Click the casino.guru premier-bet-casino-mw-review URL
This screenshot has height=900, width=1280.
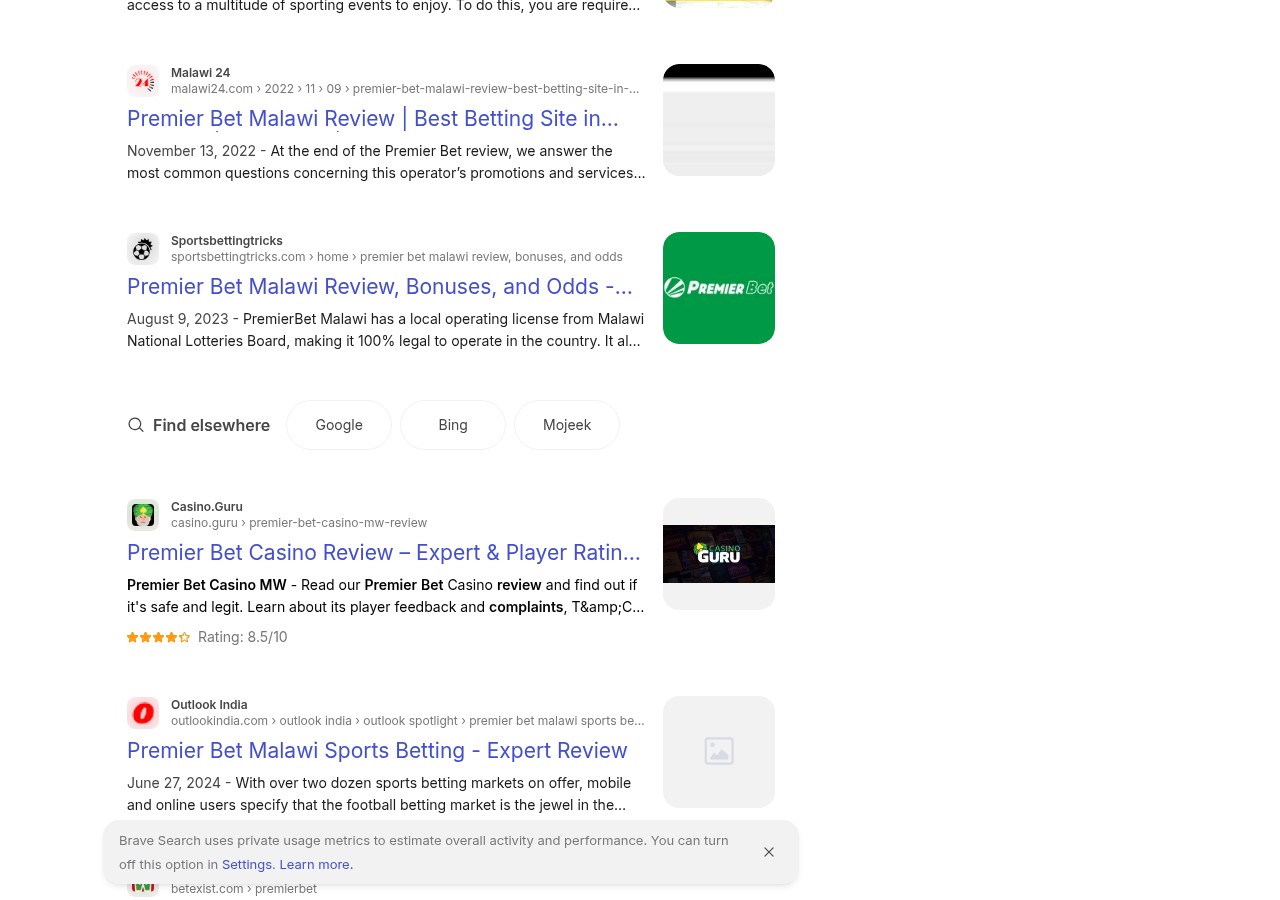click(x=299, y=523)
